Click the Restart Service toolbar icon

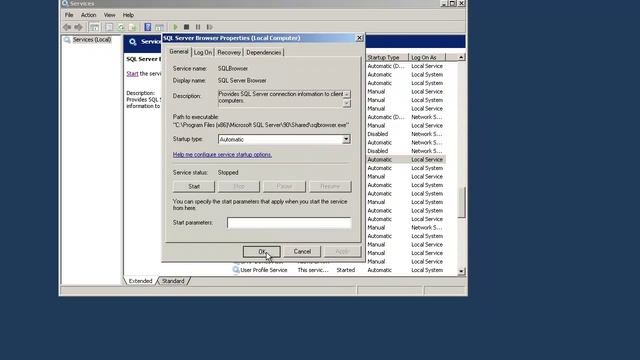pos(209,27)
